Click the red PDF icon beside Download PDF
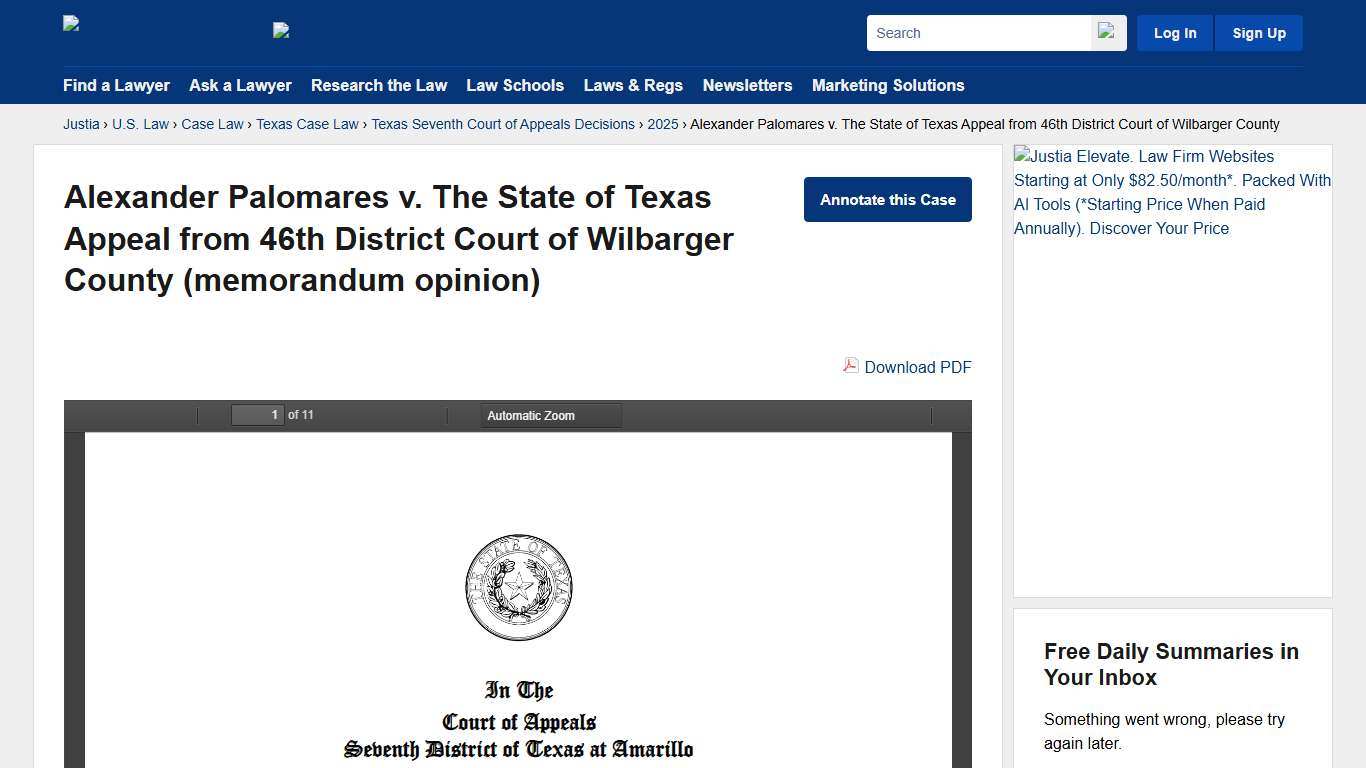 [x=849, y=367]
